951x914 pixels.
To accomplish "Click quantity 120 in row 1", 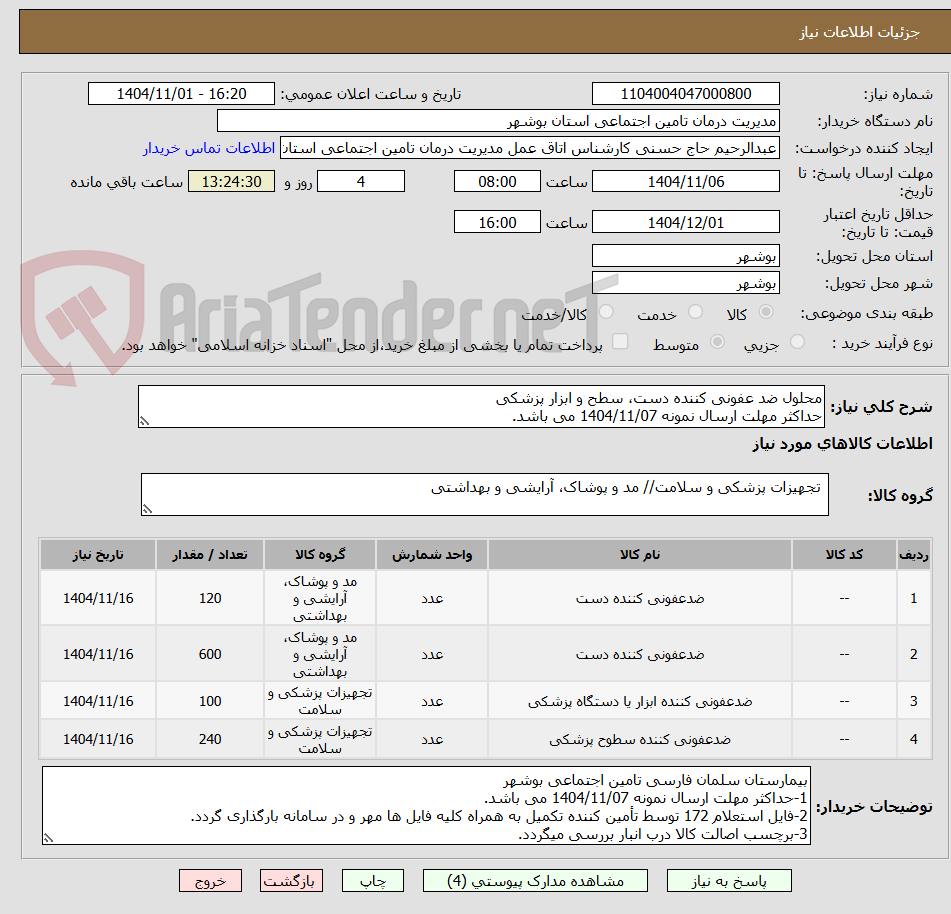I will 210,598.
